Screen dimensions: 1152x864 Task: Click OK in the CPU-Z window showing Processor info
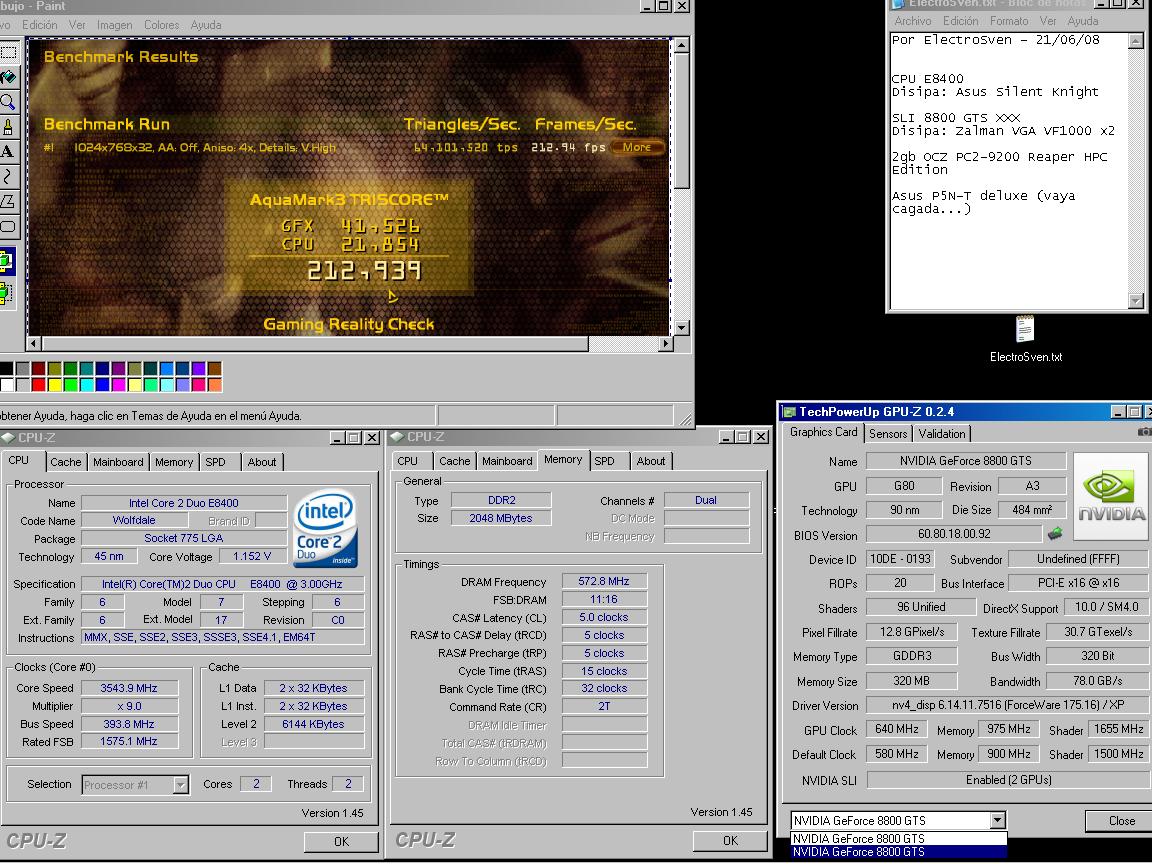click(x=341, y=841)
